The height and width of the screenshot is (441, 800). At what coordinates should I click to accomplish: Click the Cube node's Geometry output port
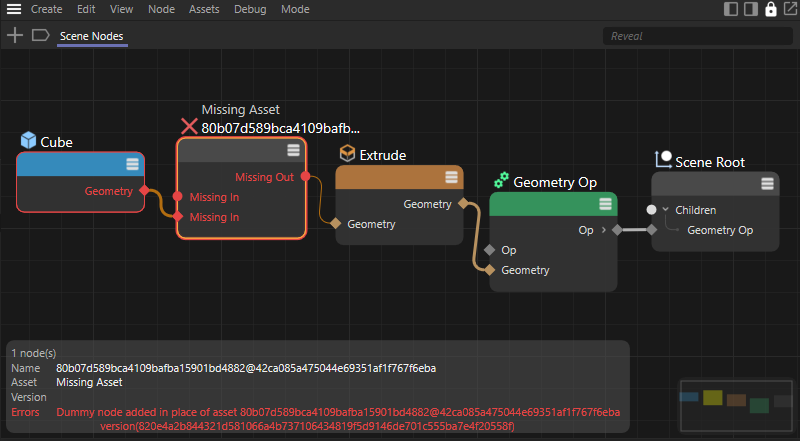pyautogui.click(x=144, y=191)
